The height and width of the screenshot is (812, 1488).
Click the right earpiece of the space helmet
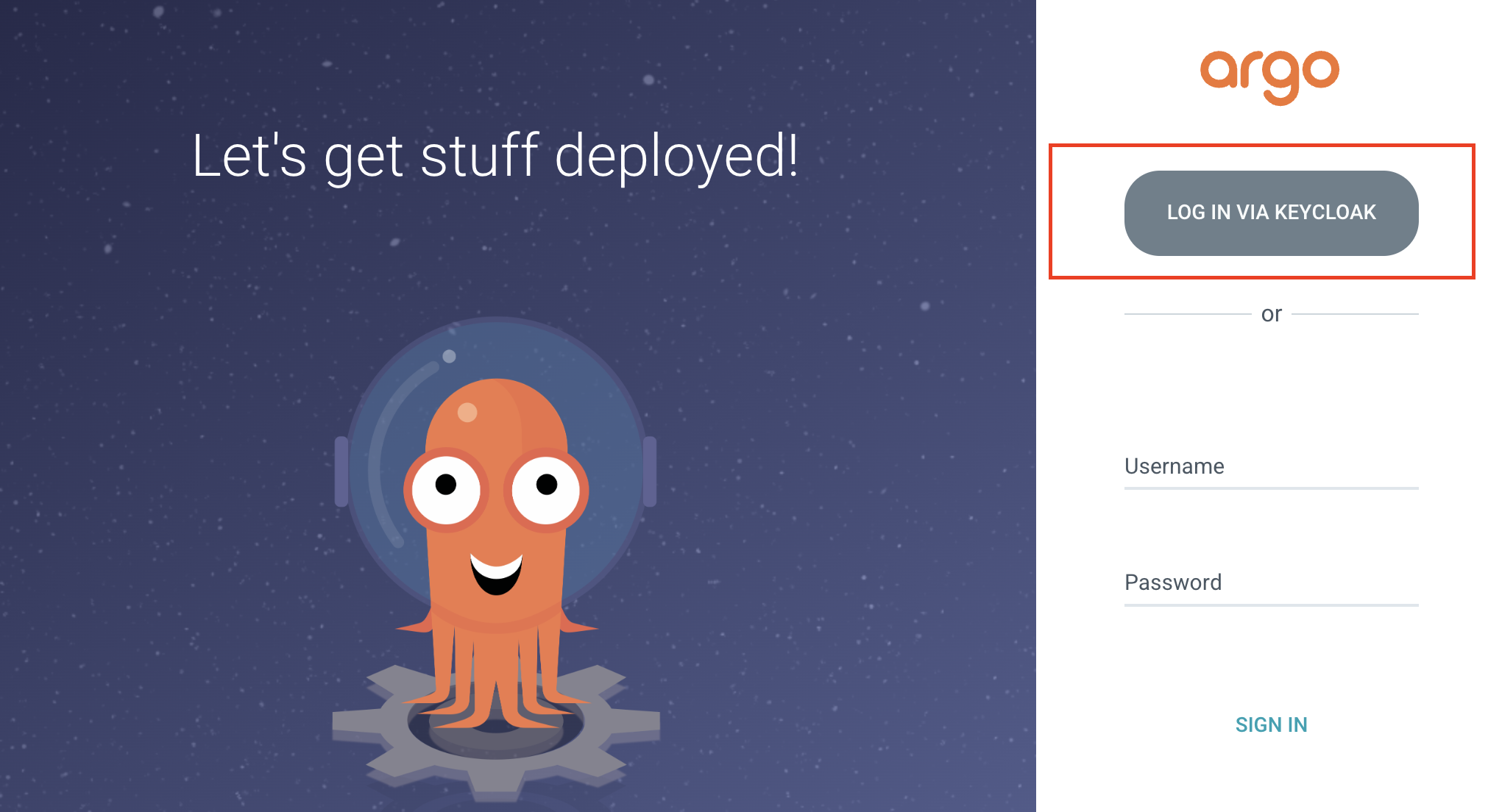click(x=649, y=471)
